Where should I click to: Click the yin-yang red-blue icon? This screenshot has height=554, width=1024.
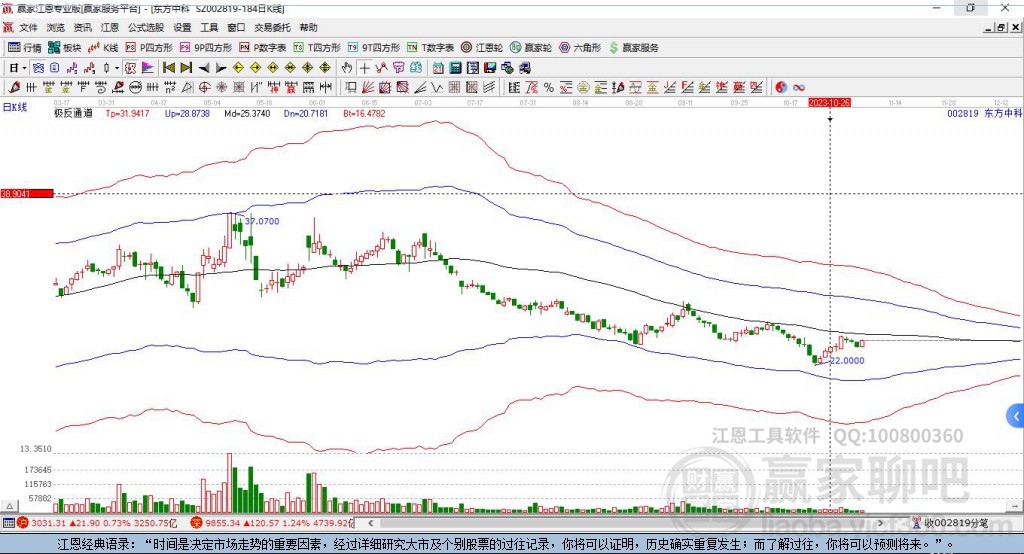click(781, 87)
